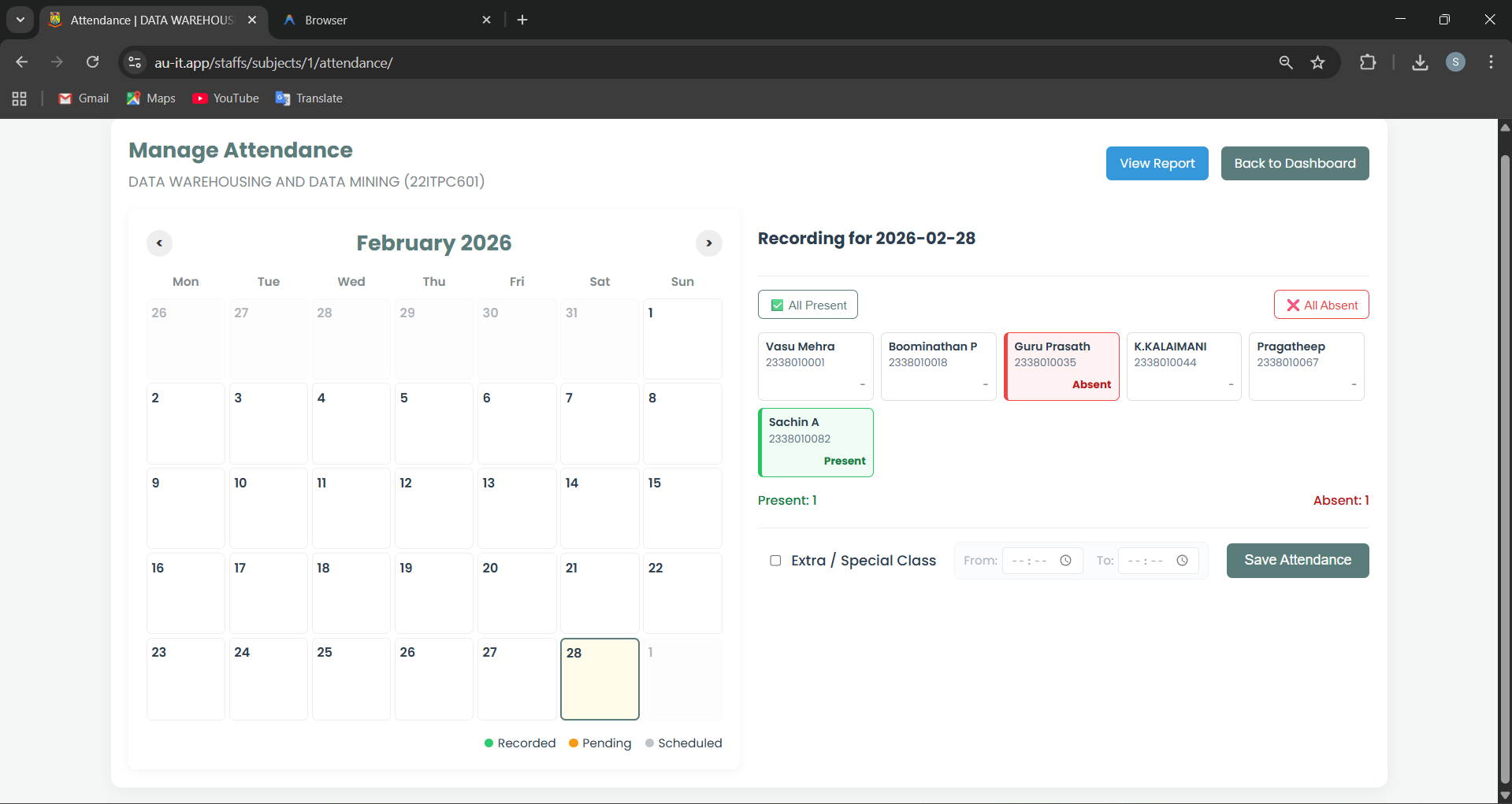
Task: Enable the Extra / Special Class checkbox
Action: click(775, 561)
